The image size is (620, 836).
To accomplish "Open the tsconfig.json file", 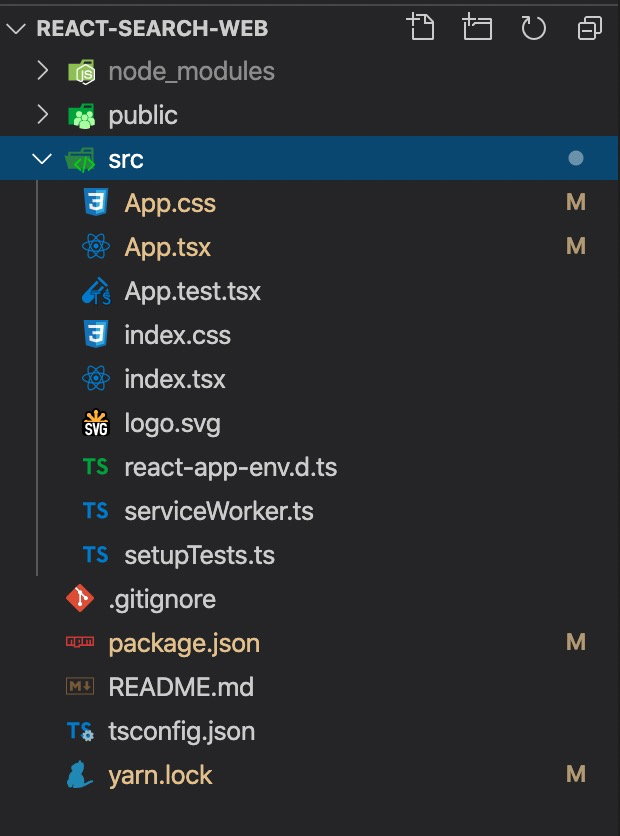I will click(x=181, y=732).
